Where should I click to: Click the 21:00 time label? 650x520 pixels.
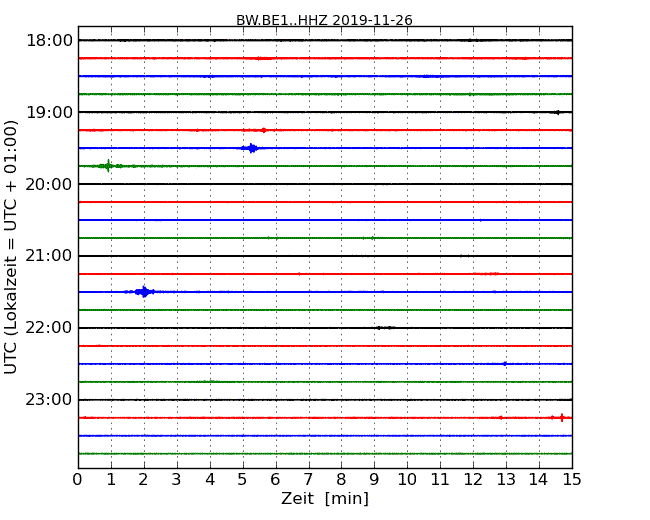click(49, 256)
